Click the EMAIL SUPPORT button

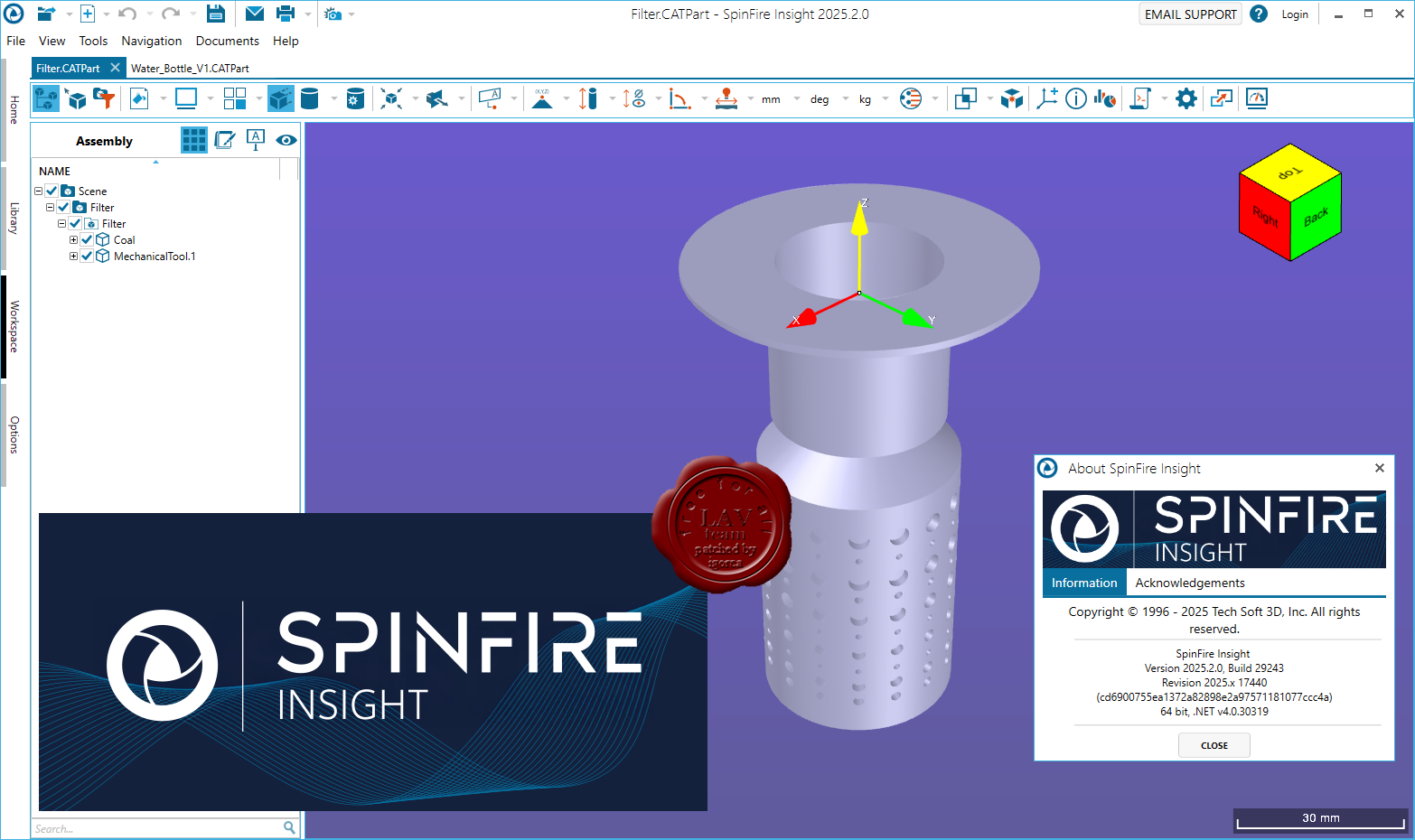1191,14
